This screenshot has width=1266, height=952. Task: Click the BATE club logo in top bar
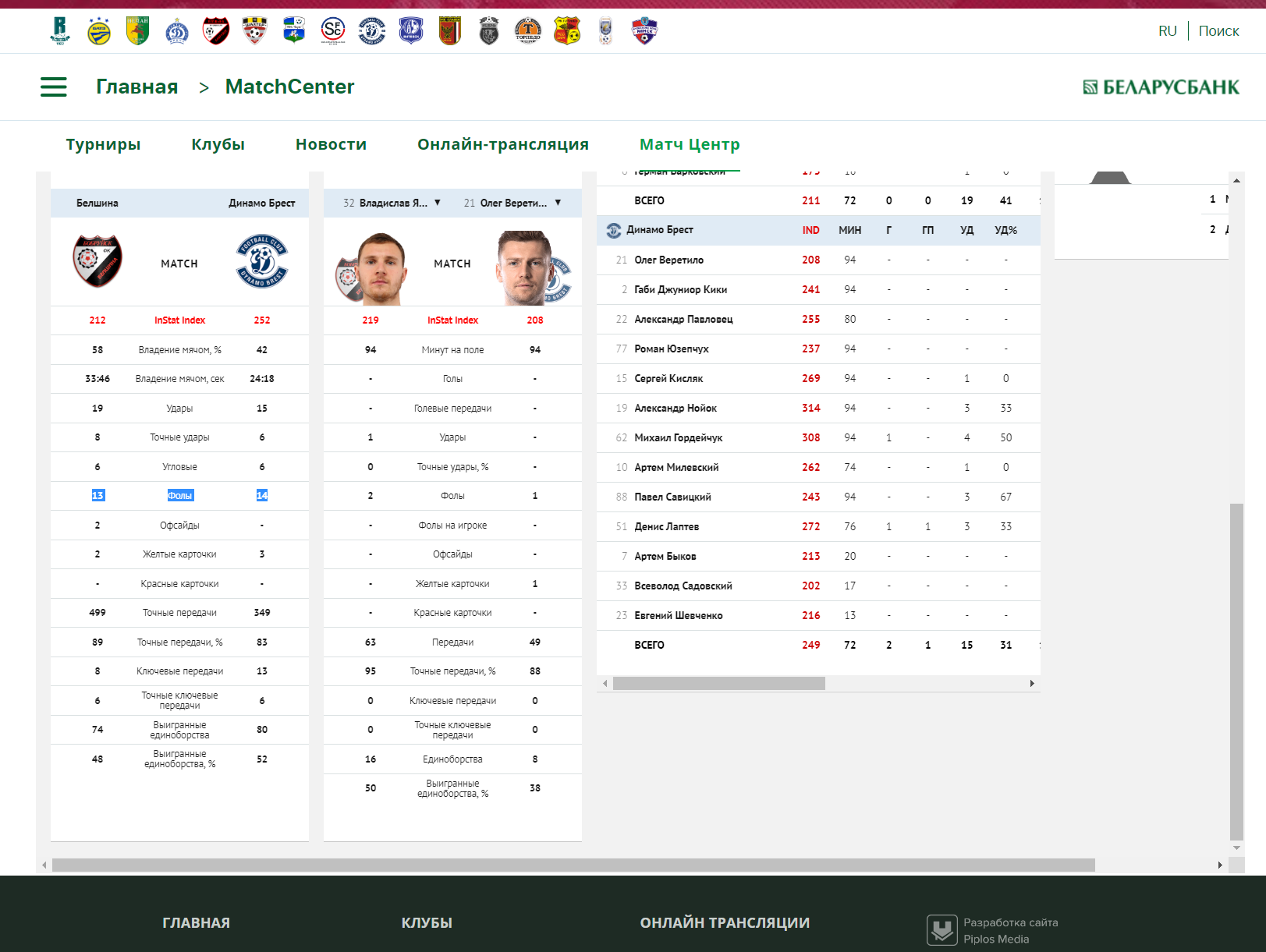(x=99, y=31)
